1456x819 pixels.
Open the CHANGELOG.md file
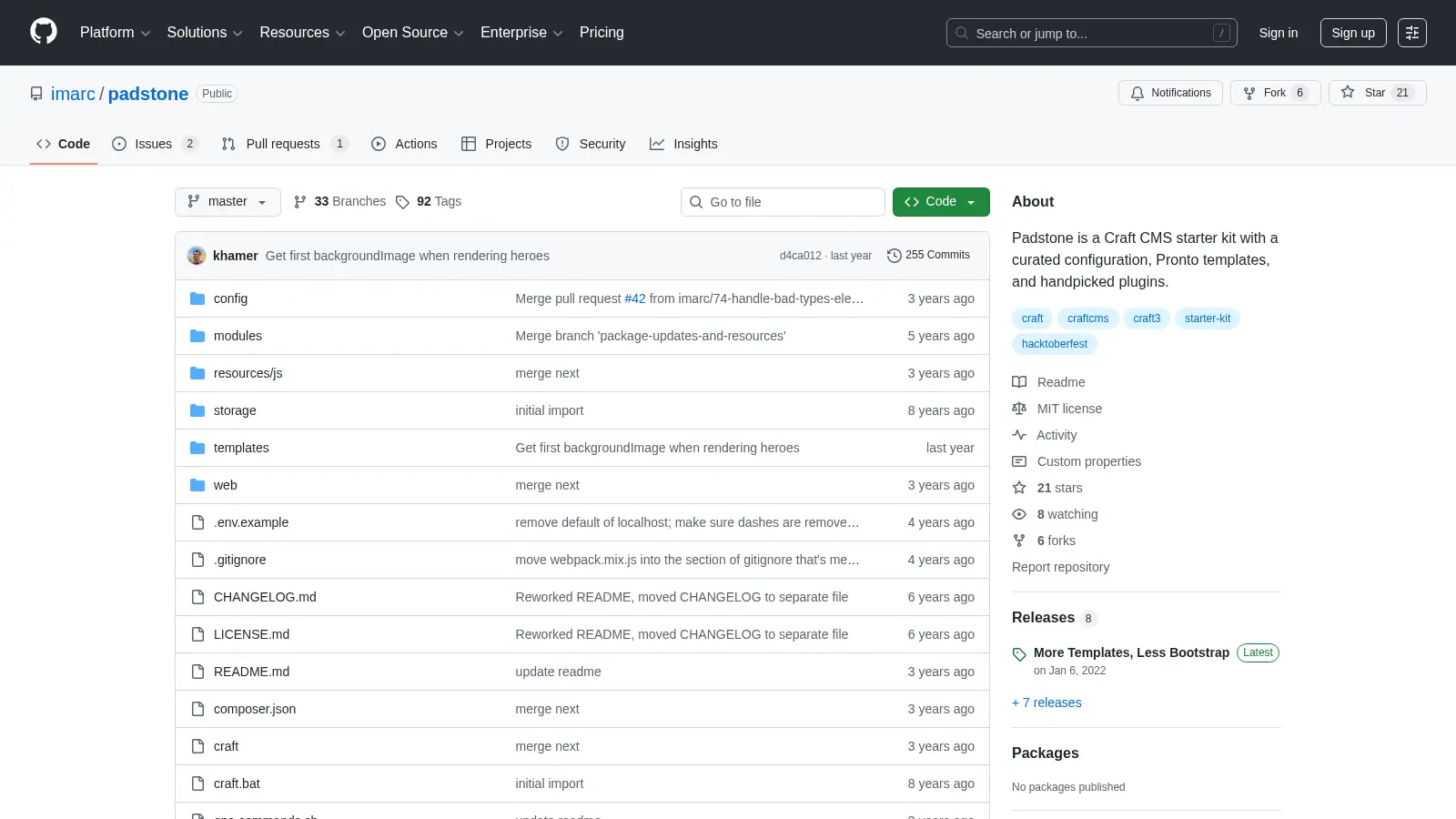click(x=265, y=597)
